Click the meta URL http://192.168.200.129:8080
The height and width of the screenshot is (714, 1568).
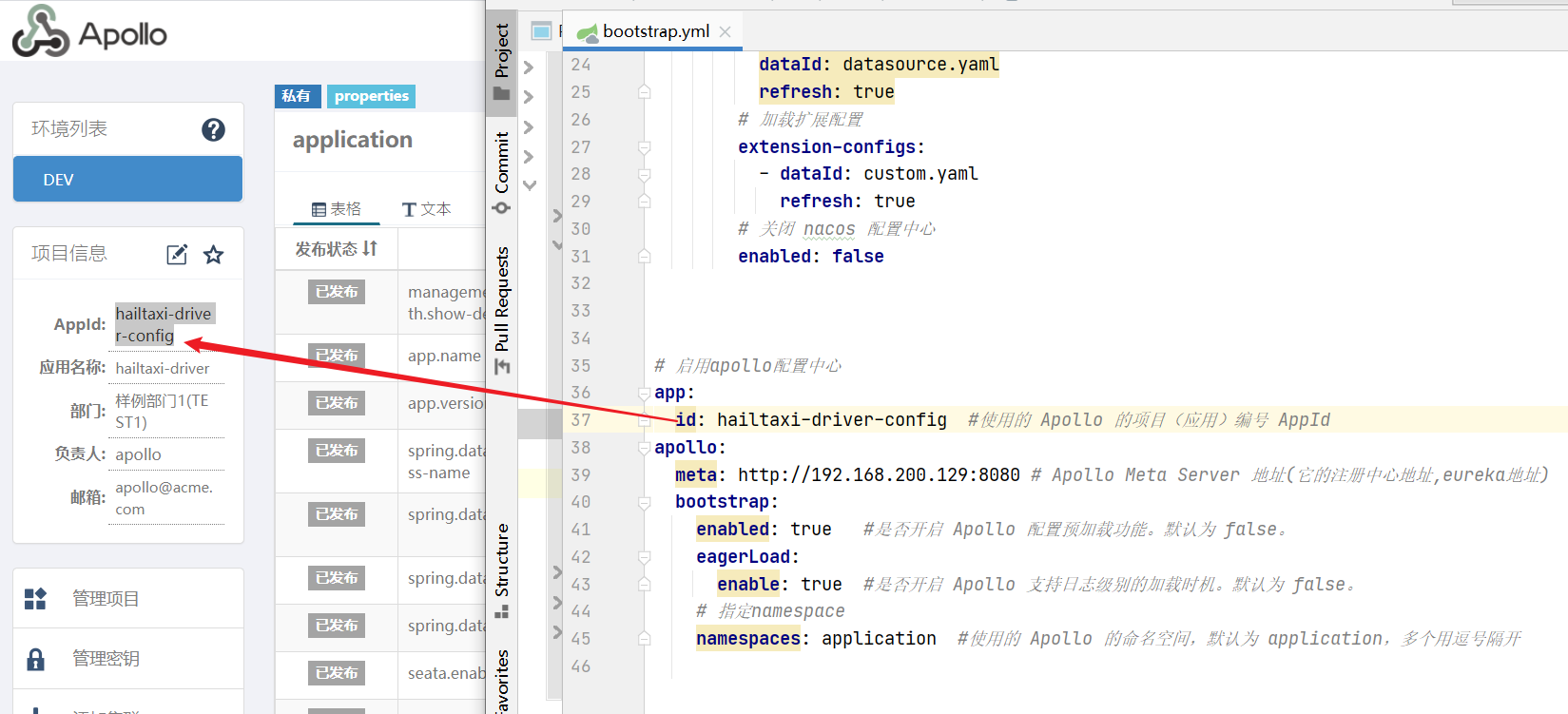(879, 474)
